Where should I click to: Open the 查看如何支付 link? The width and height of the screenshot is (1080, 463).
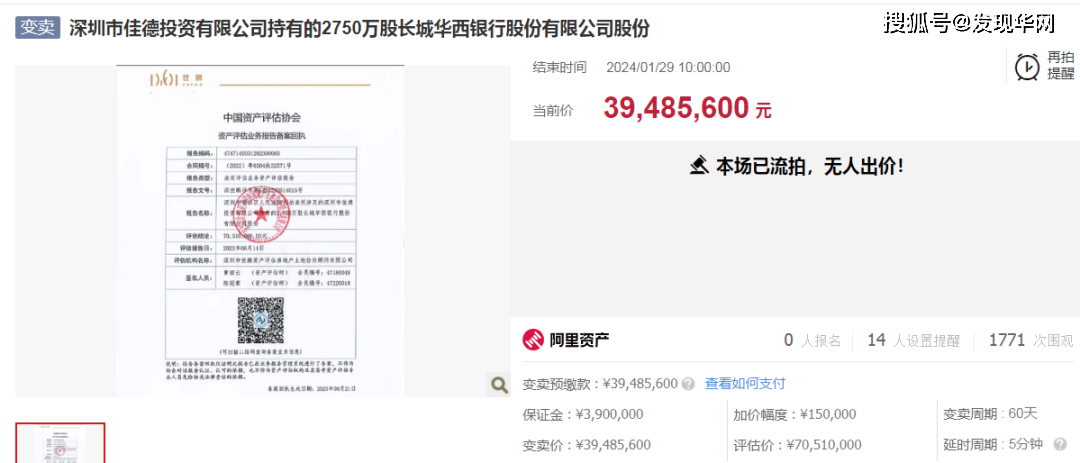(745, 383)
